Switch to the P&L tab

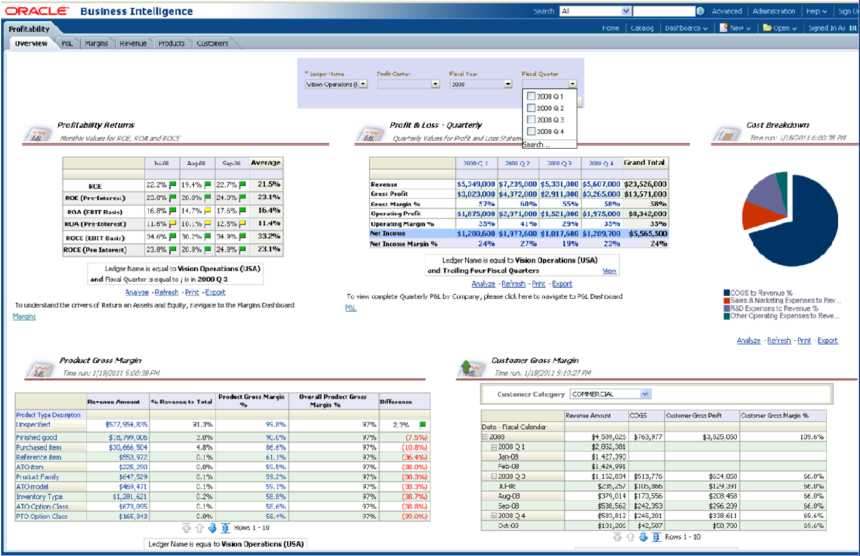[x=67, y=43]
